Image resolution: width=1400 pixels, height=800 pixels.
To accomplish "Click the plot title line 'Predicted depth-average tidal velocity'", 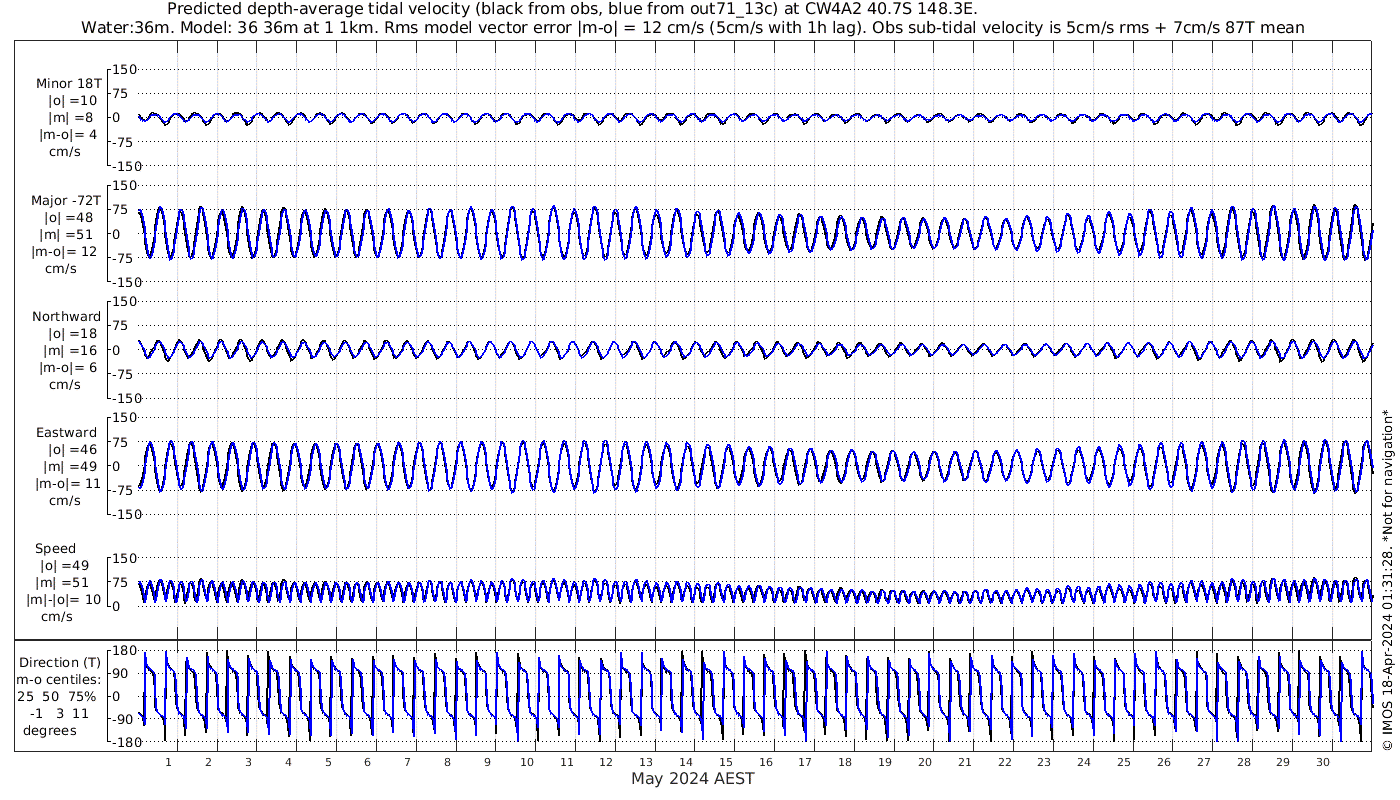I will pyautogui.click(x=572, y=9).
